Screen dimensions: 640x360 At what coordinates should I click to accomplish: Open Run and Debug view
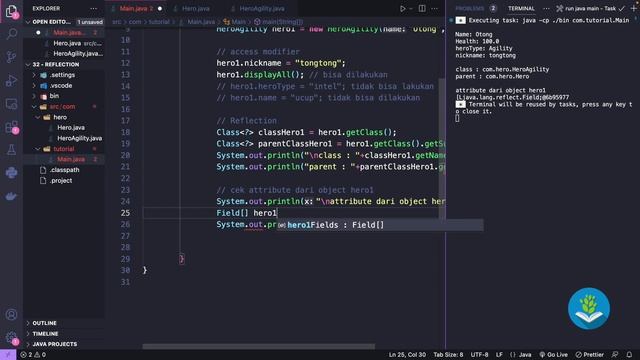pyautogui.click(x=11, y=80)
